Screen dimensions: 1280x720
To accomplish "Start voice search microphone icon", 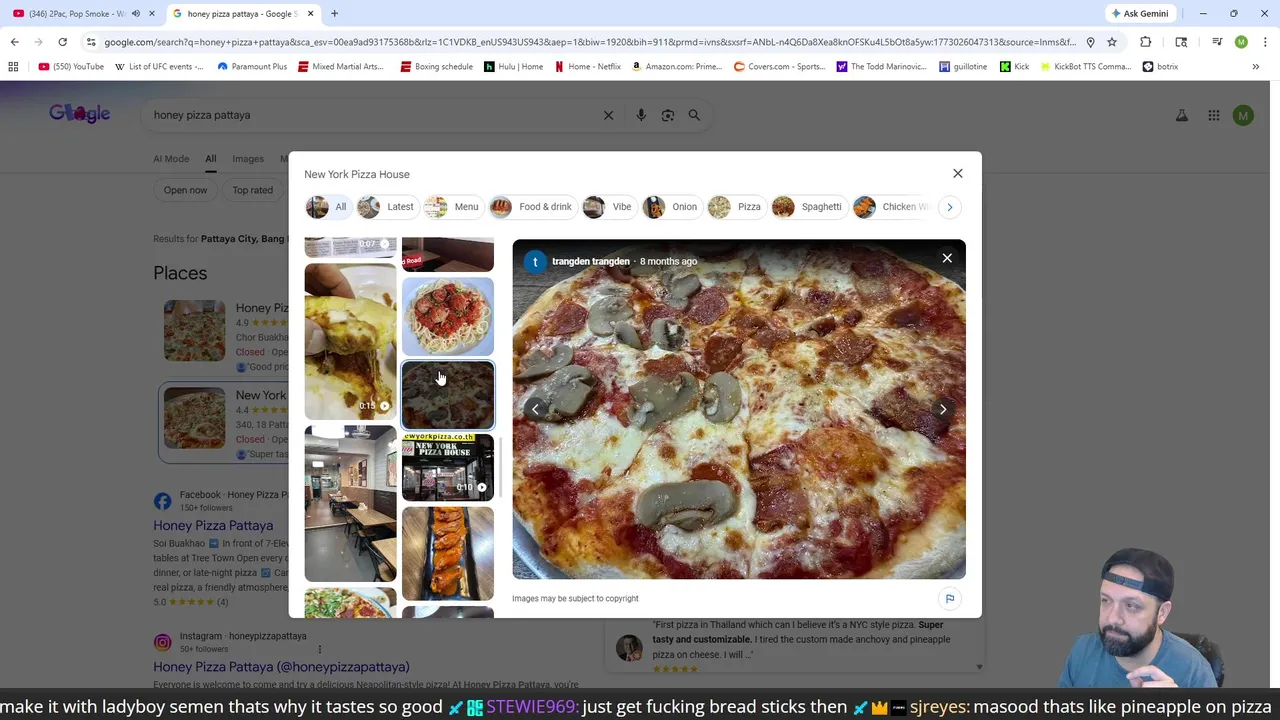I will coord(641,115).
